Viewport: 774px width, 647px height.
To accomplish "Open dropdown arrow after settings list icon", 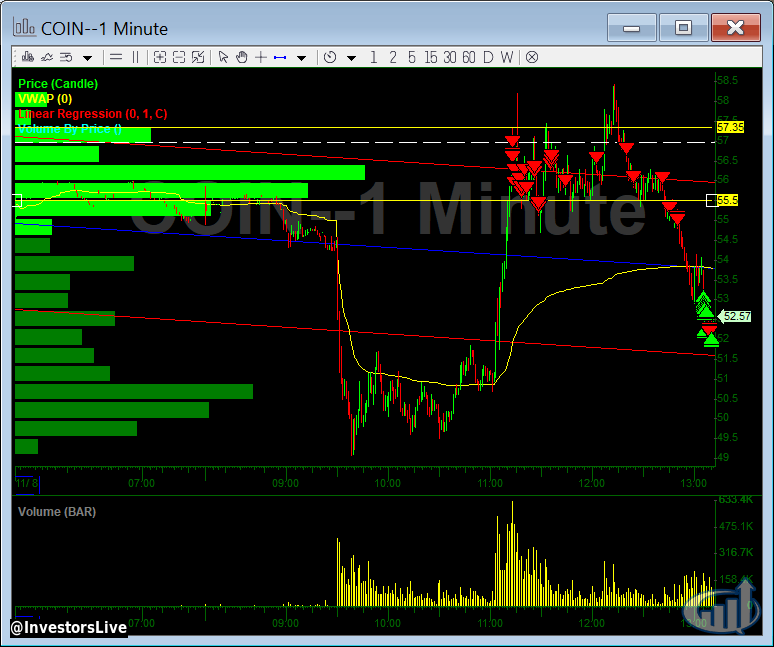I will pyautogui.click(x=87, y=58).
